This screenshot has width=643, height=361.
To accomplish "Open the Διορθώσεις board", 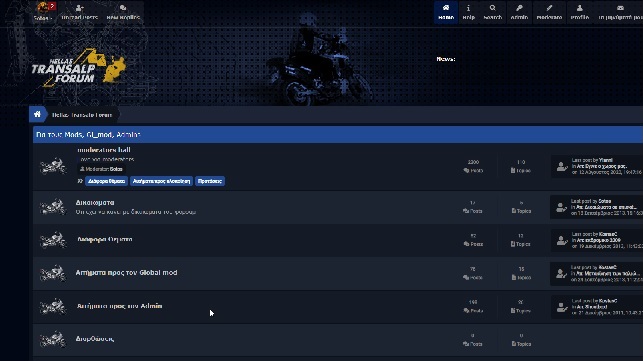I will tap(95, 339).
